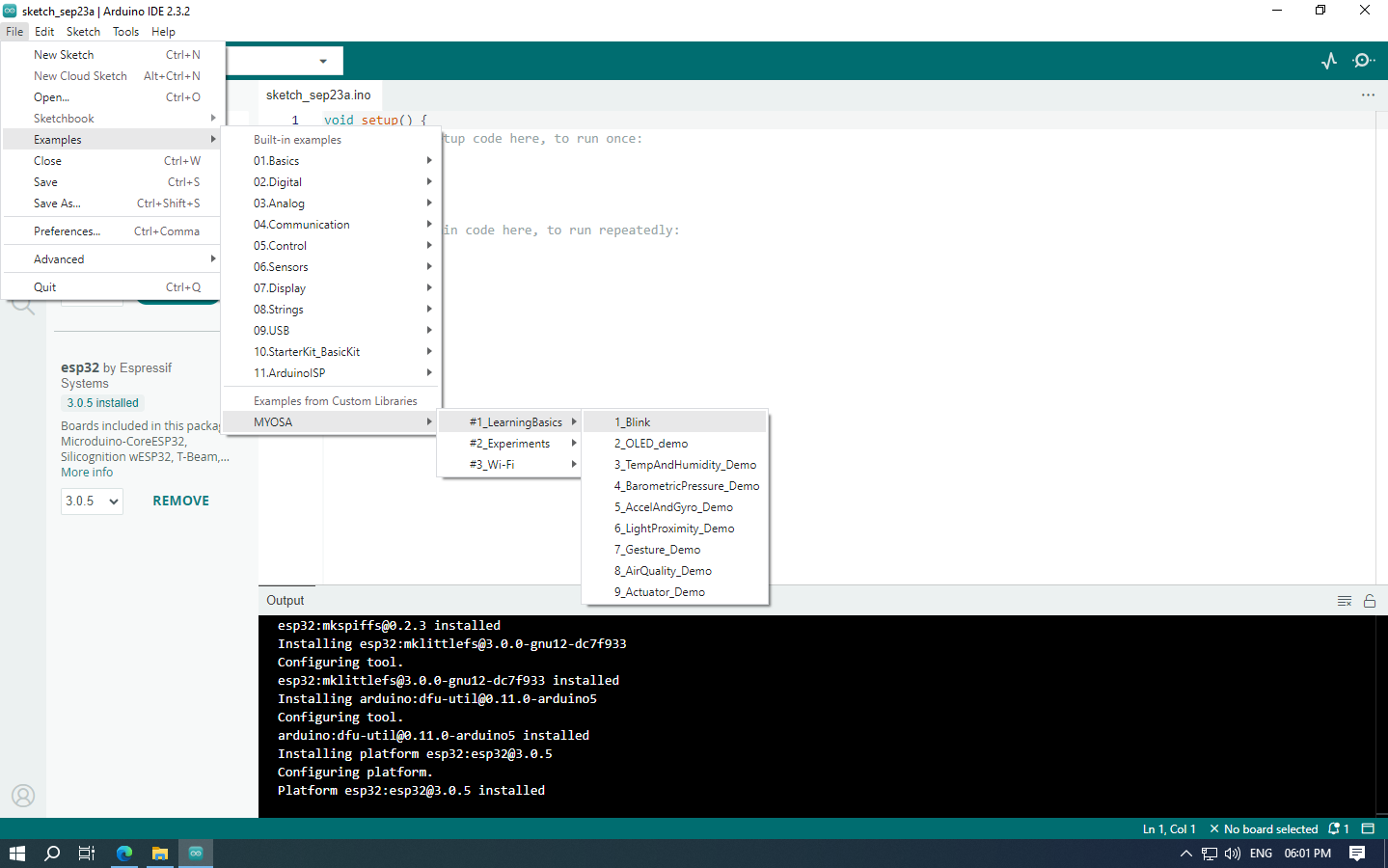Toggle output word wrap lines icon
Screen dimensions: 1388x868
coord(1345,601)
